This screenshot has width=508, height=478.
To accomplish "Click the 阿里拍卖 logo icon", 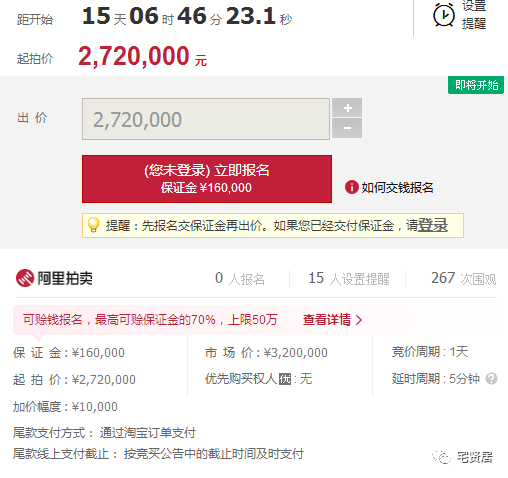I will (x=25, y=278).
